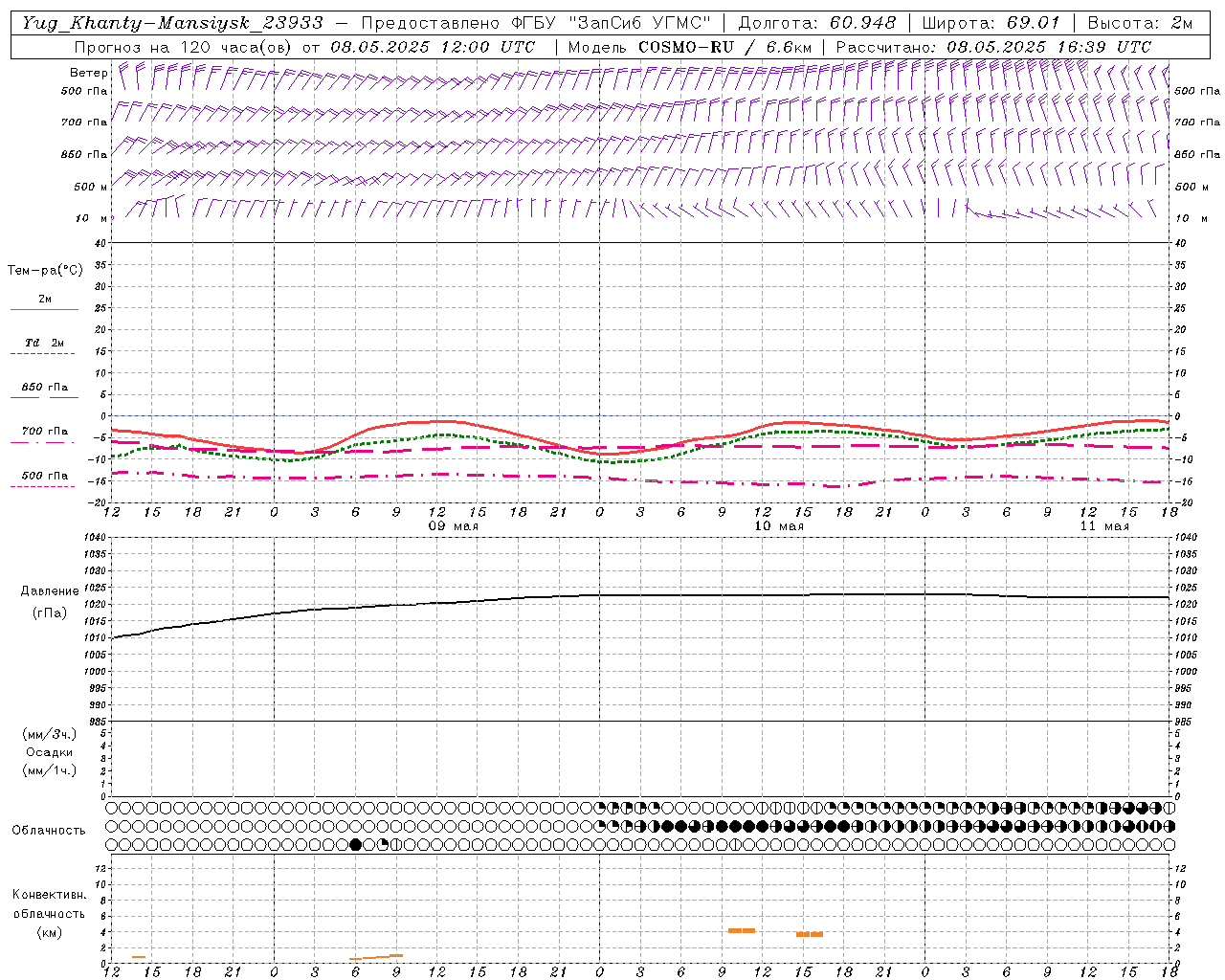The width and height of the screenshot is (1225, 980).
Task: Click the station title Yug_Khanty-Mansiysk_23933
Action: 172,23
